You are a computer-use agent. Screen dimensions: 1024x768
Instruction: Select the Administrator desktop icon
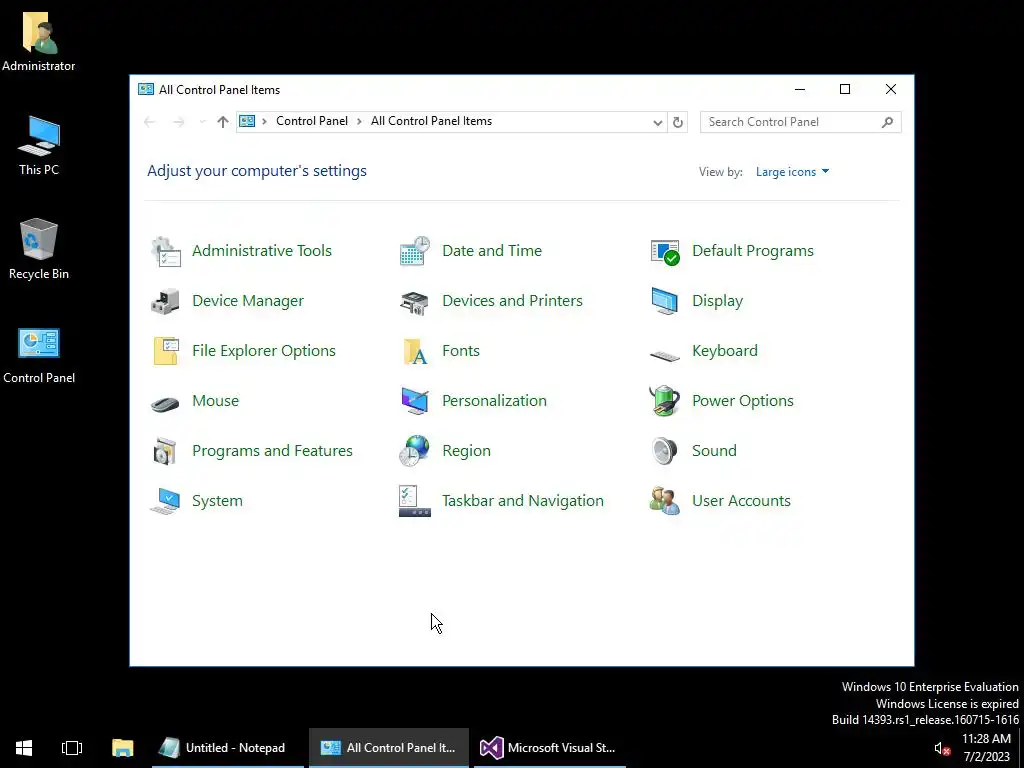coord(39,42)
